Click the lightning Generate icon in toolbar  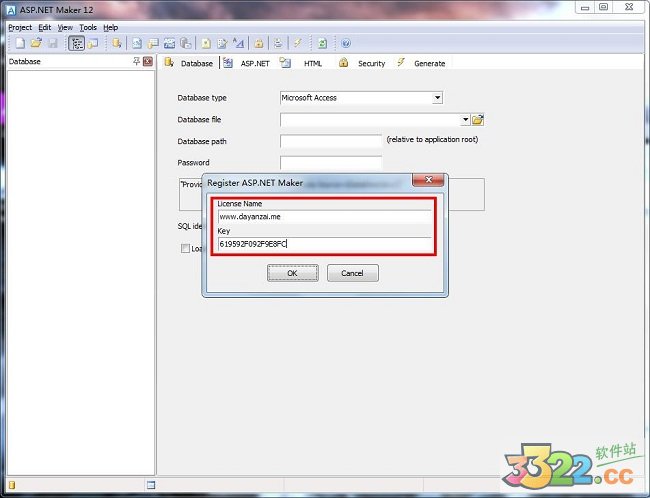(298, 43)
